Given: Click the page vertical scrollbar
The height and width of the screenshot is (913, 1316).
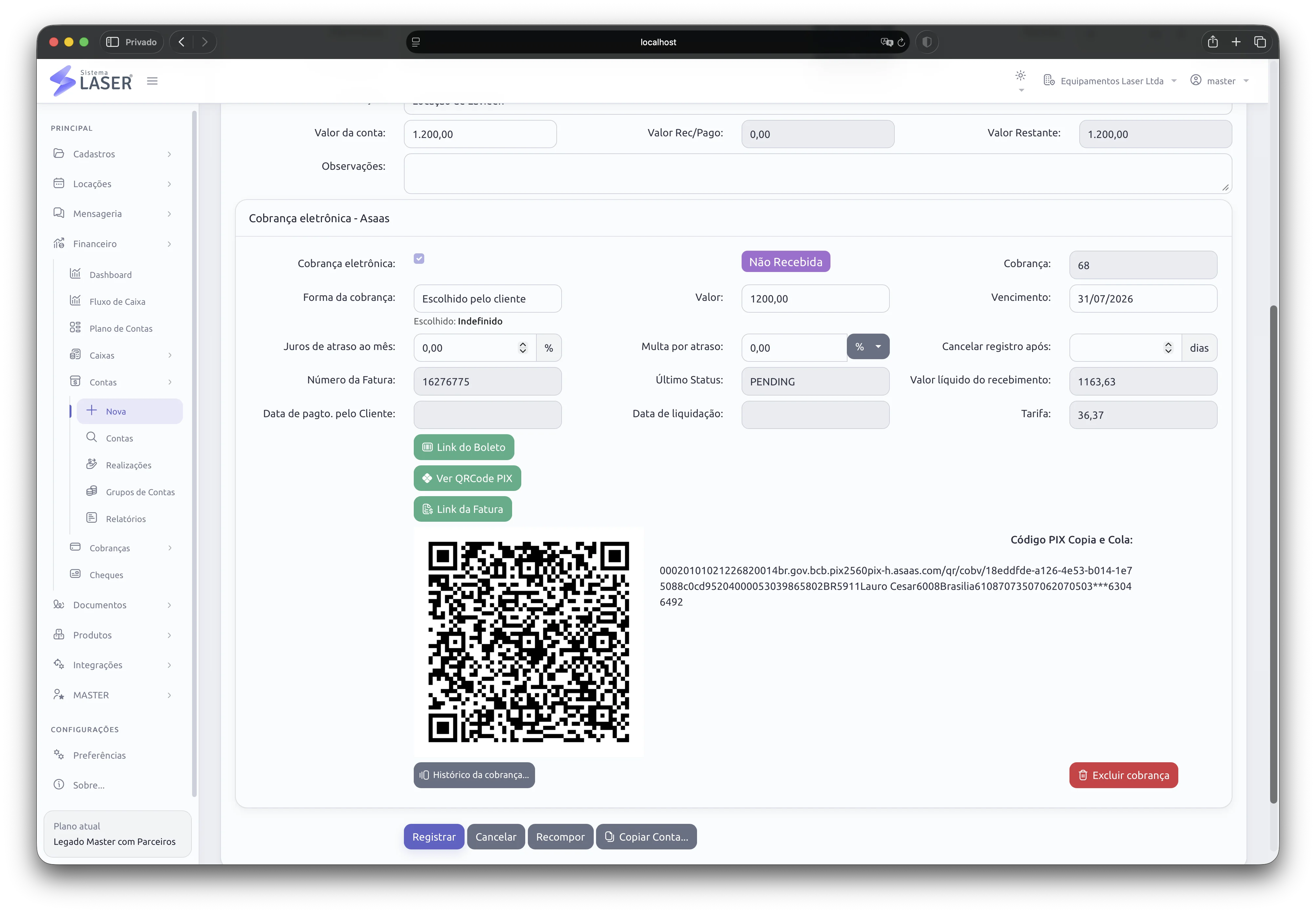Looking at the screenshot, I should coord(1273,554).
